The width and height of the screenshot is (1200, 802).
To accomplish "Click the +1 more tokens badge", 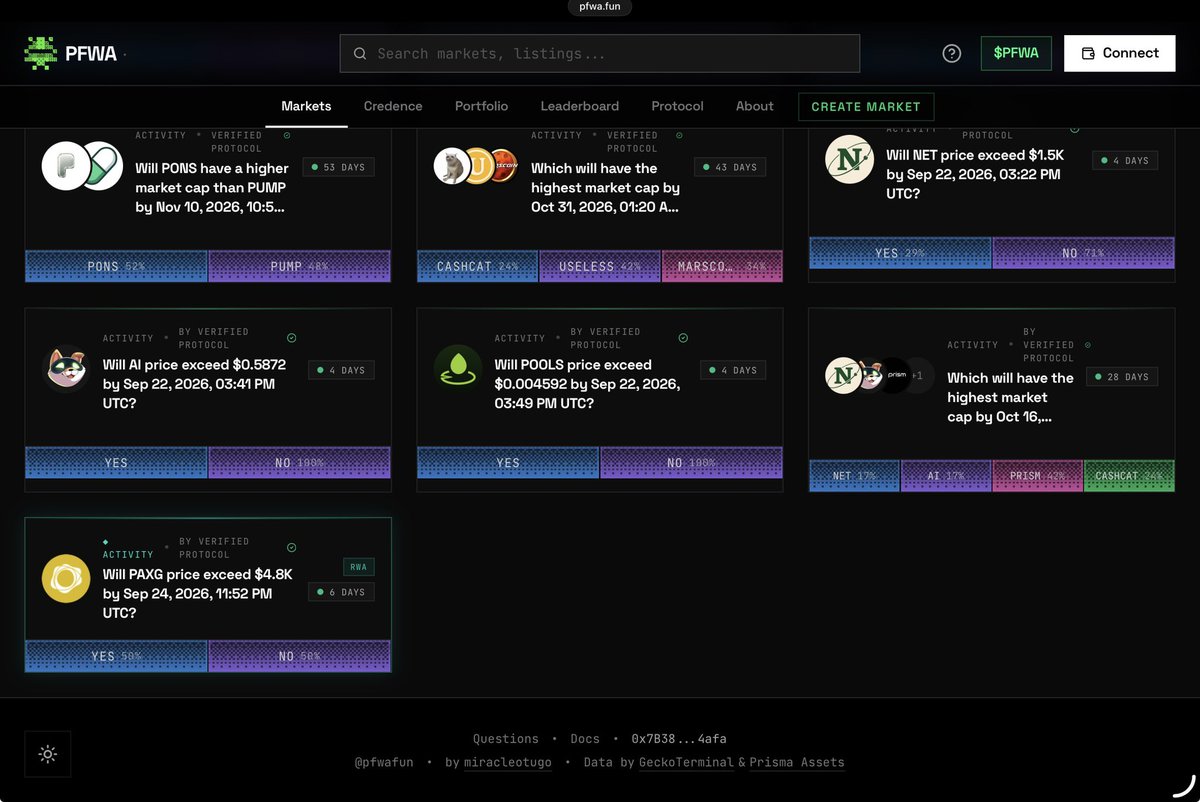I will (x=919, y=375).
